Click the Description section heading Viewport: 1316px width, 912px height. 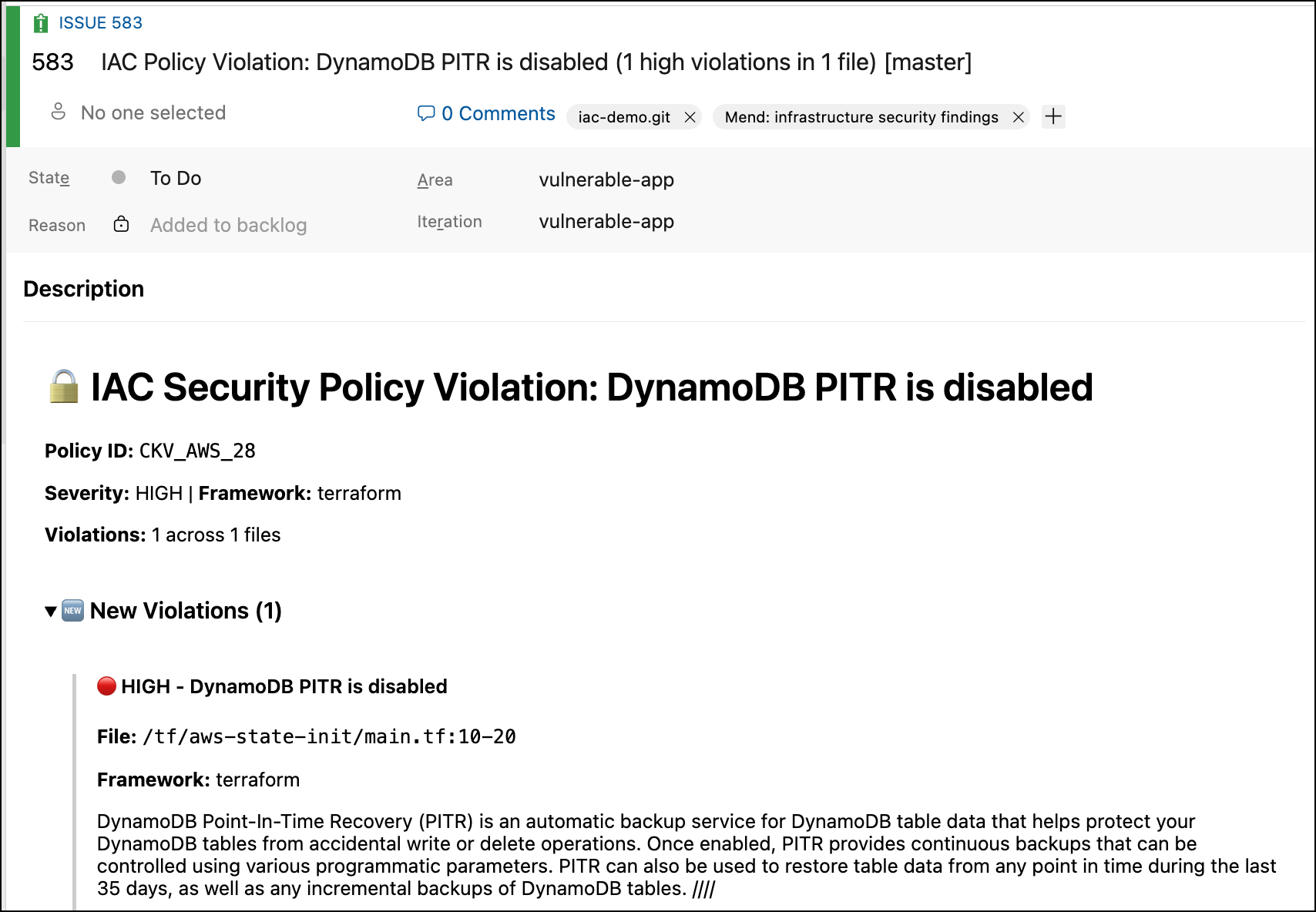pos(84,289)
